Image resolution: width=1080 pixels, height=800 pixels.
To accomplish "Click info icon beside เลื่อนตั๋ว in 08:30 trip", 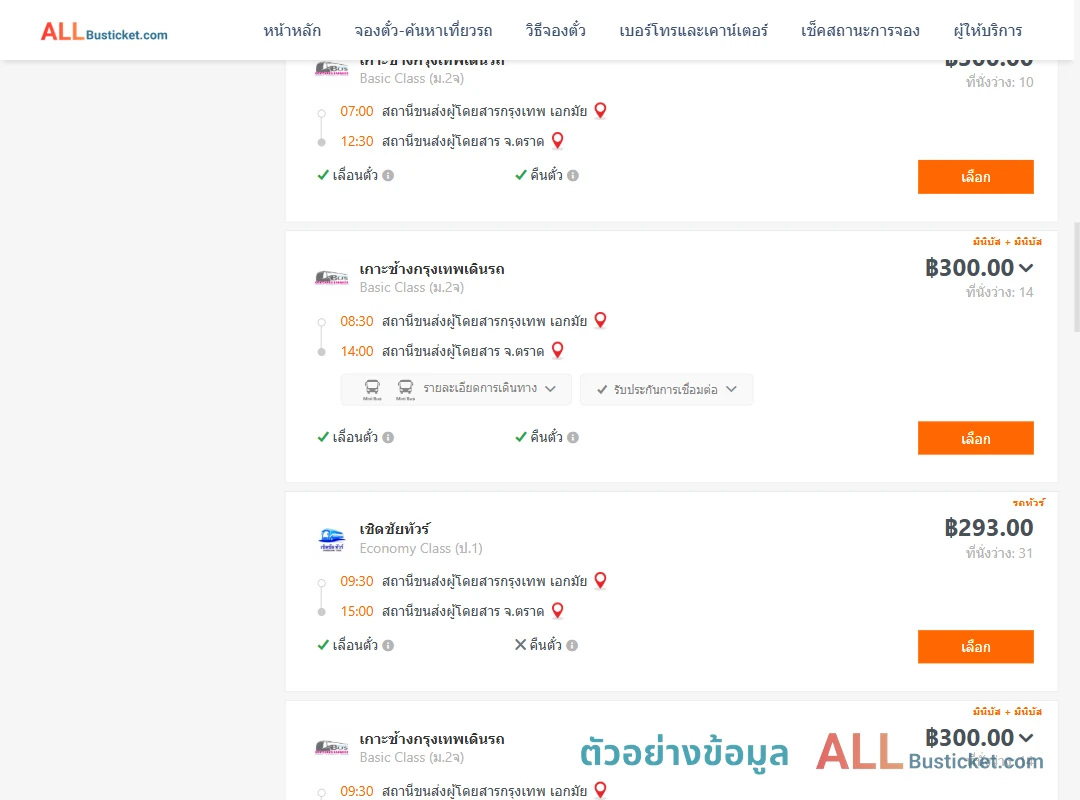I will [x=388, y=438].
